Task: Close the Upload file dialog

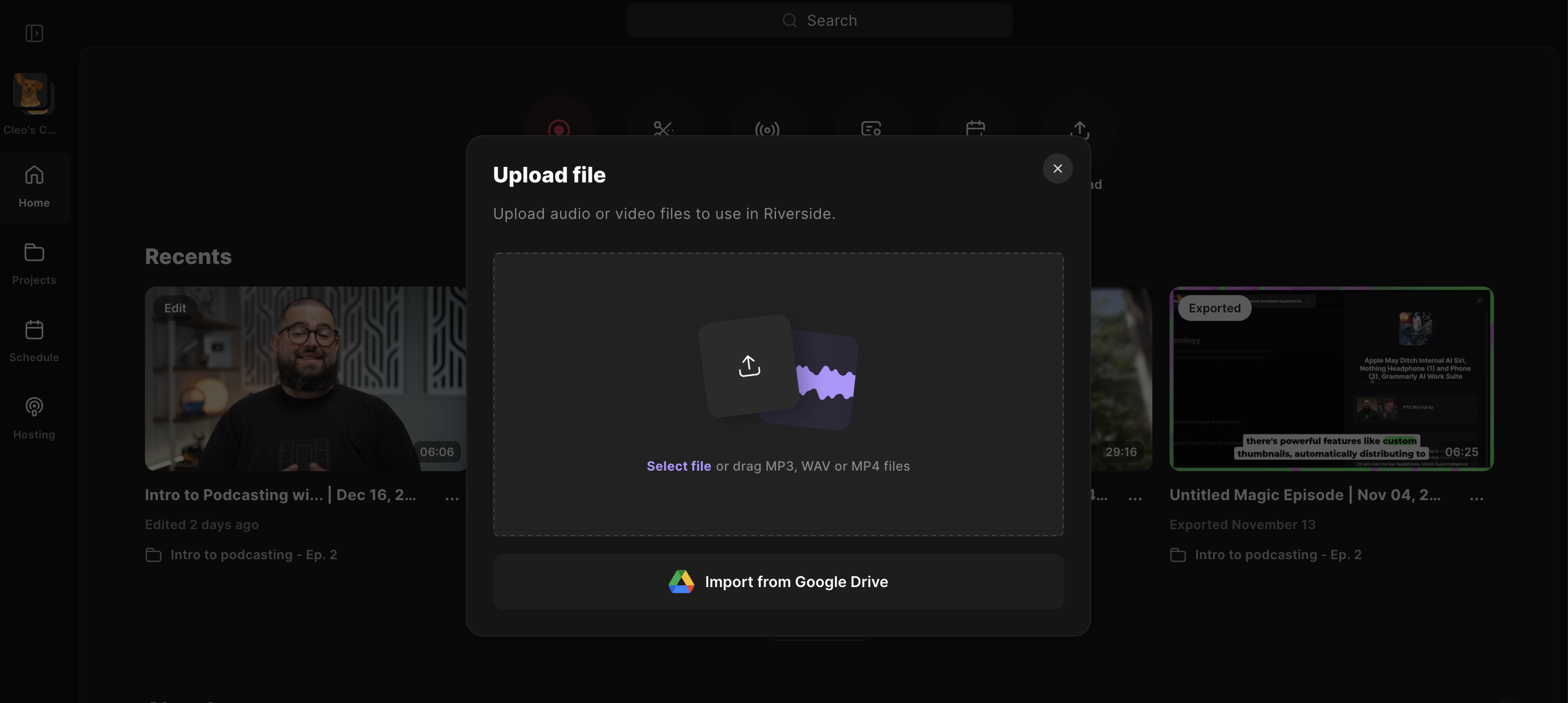Action: pos(1057,169)
